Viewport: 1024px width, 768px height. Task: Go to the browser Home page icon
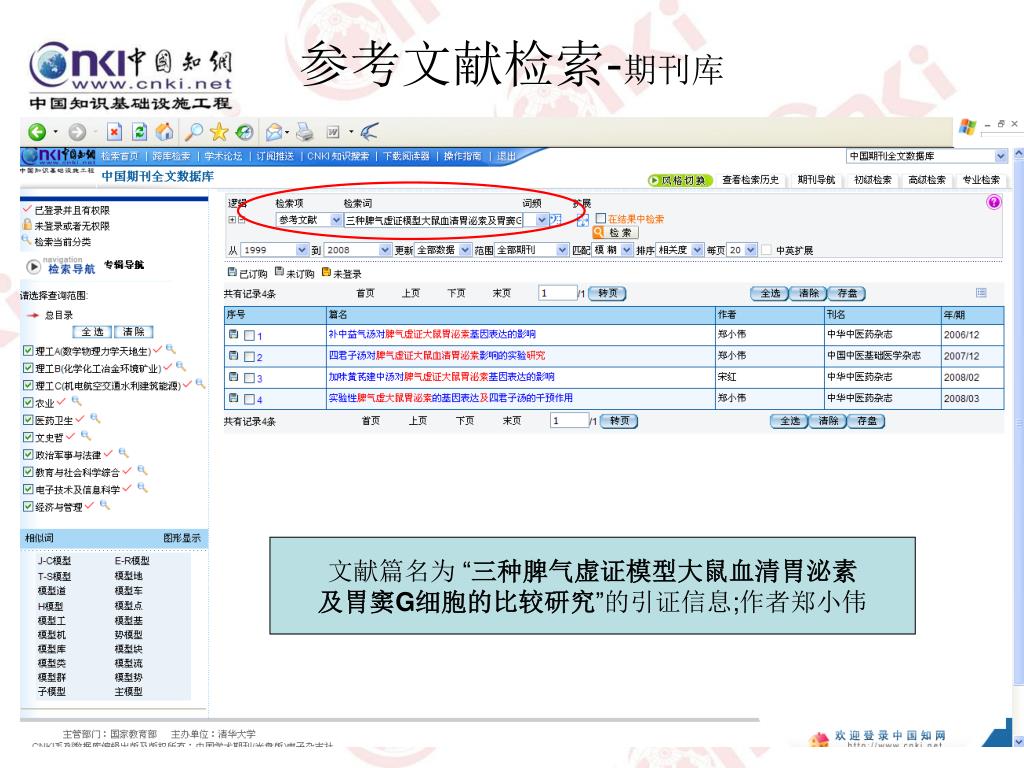click(x=164, y=132)
